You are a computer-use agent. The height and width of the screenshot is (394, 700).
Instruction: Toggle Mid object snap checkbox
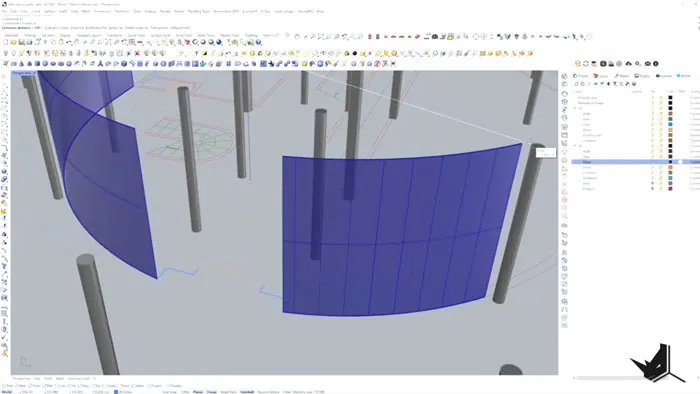[x=48, y=386]
